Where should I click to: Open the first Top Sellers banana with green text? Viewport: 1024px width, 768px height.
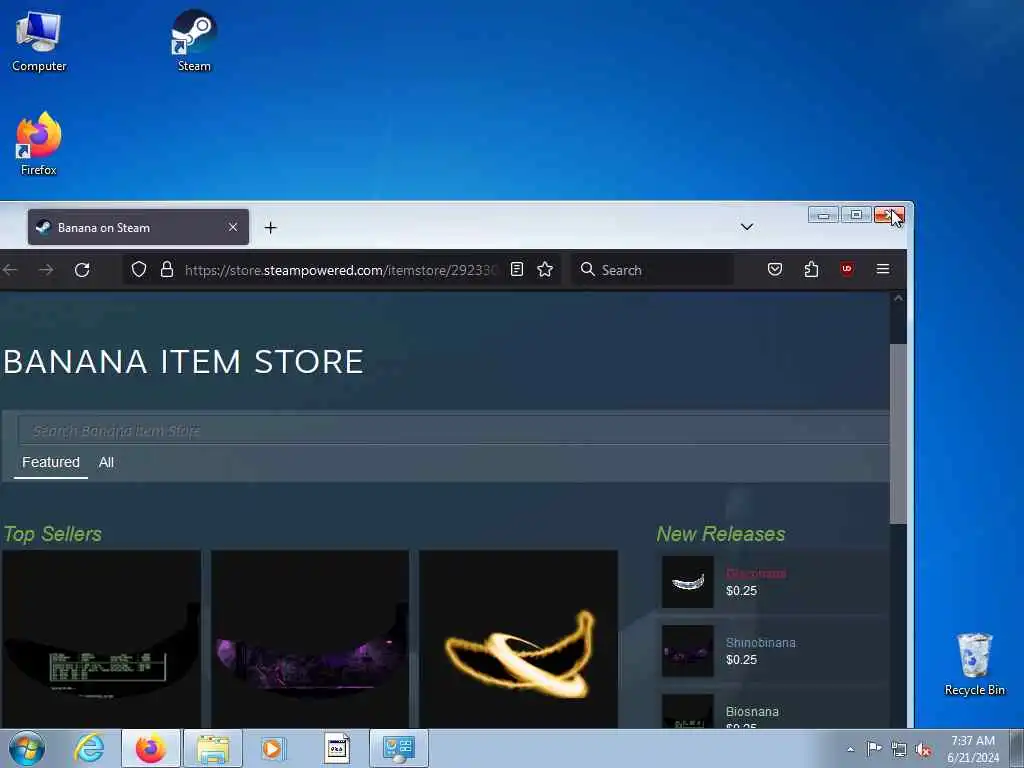(x=101, y=639)
